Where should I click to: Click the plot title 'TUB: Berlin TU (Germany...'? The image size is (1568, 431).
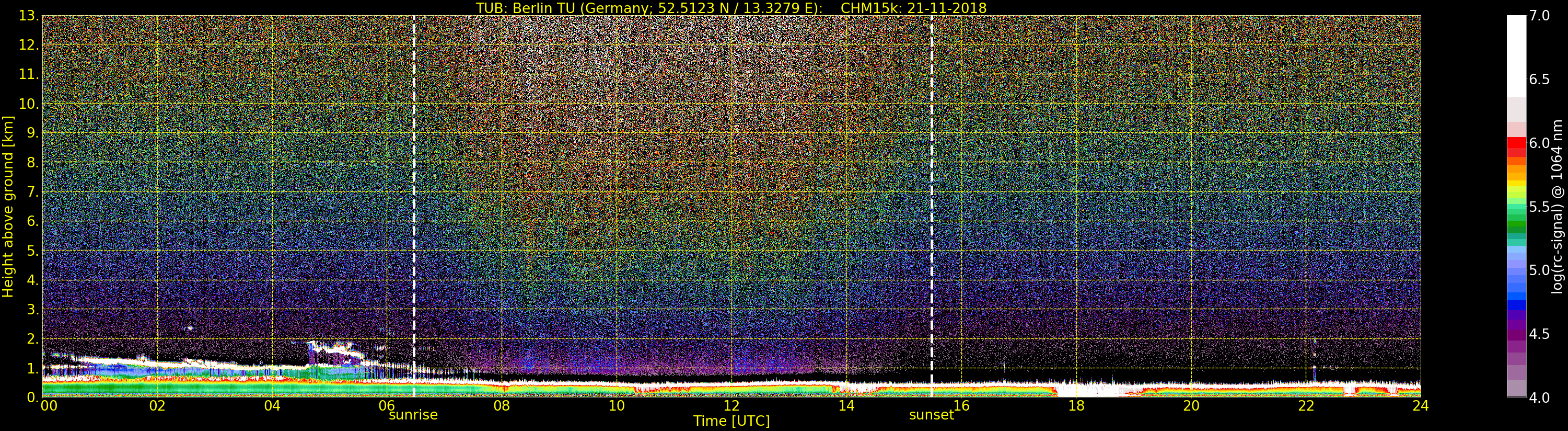731,7
